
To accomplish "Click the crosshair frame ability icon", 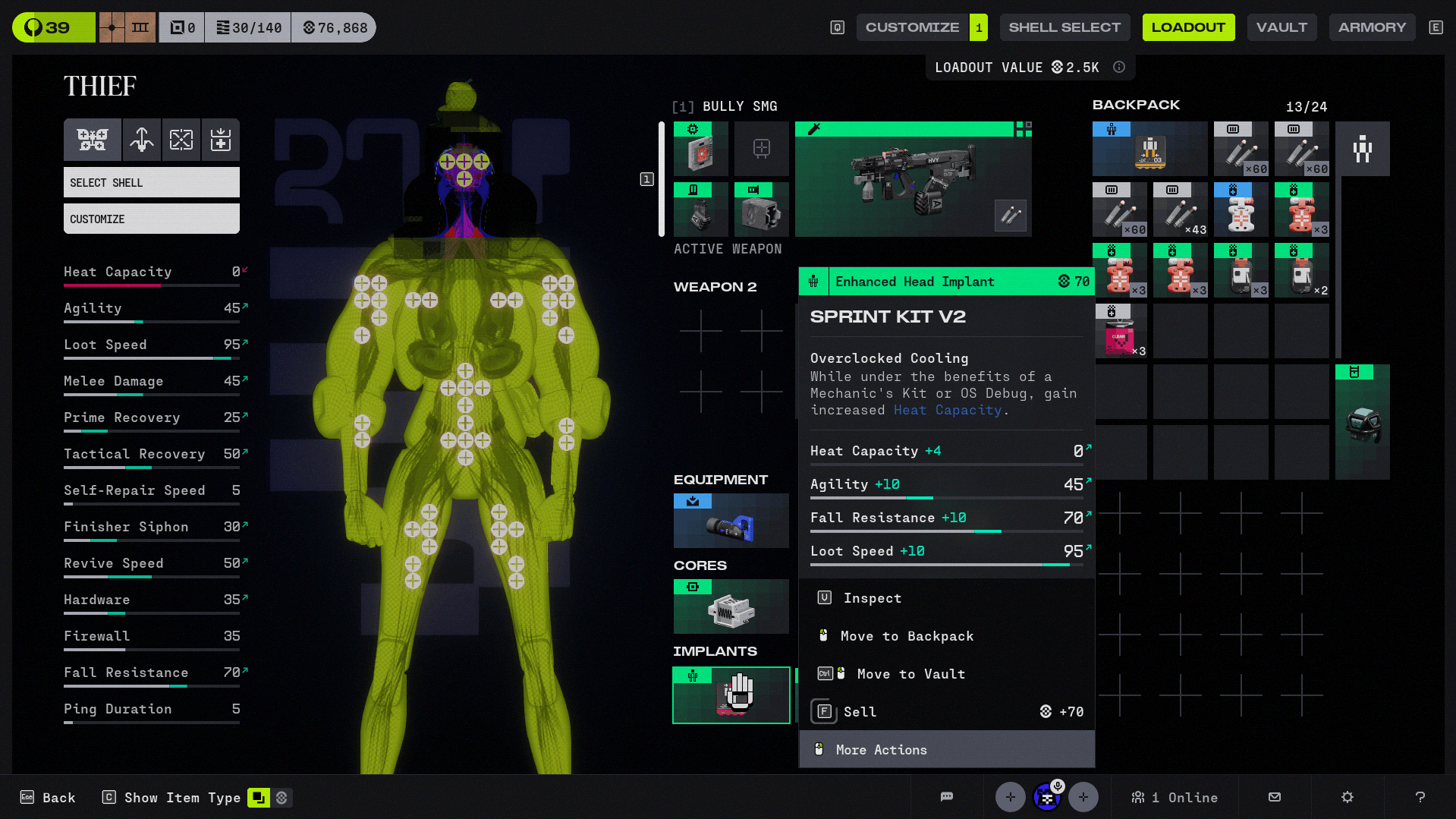I will tap(181, 140).
